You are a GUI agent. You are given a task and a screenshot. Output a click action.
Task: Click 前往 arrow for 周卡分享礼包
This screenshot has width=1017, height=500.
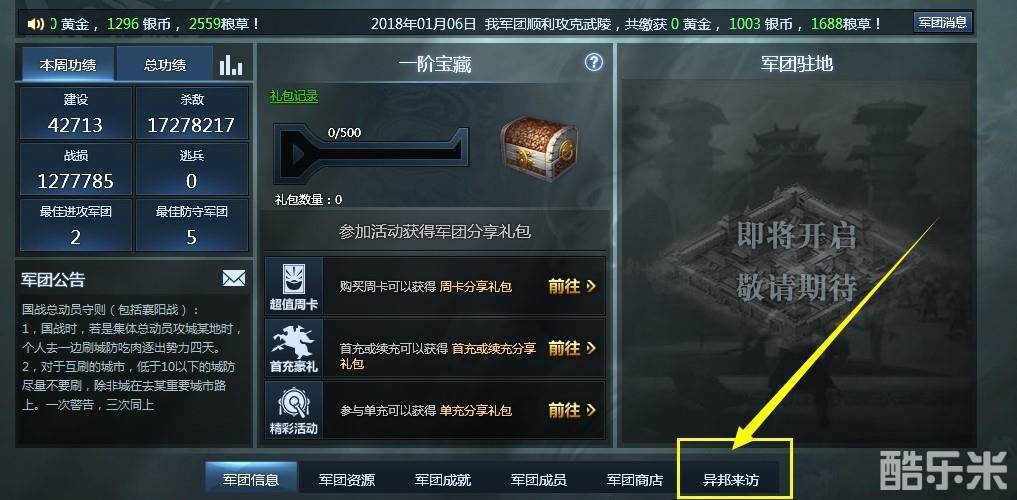point(572,286)
